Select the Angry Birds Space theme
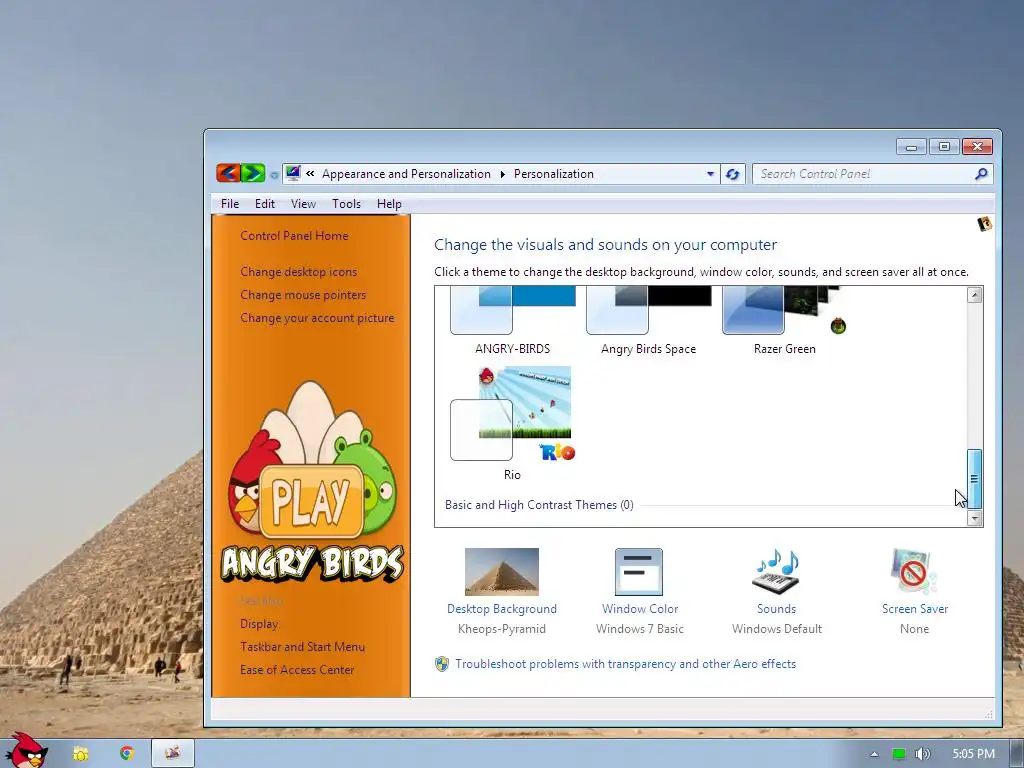Viewport: 1024px width, 768px height. (648, 321)
